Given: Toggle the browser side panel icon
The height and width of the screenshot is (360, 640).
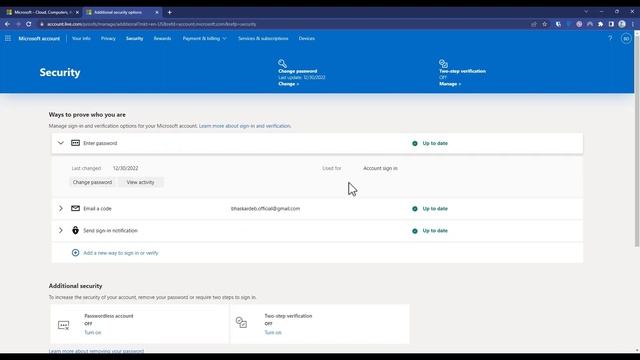Looking at the screenshot, I should click(x=611, y=24).
